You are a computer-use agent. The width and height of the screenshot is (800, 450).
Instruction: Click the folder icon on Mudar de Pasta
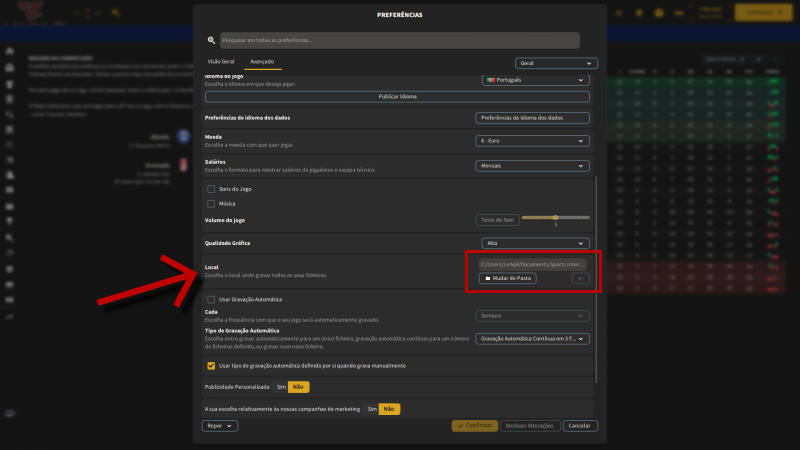[x=488, y=278]
